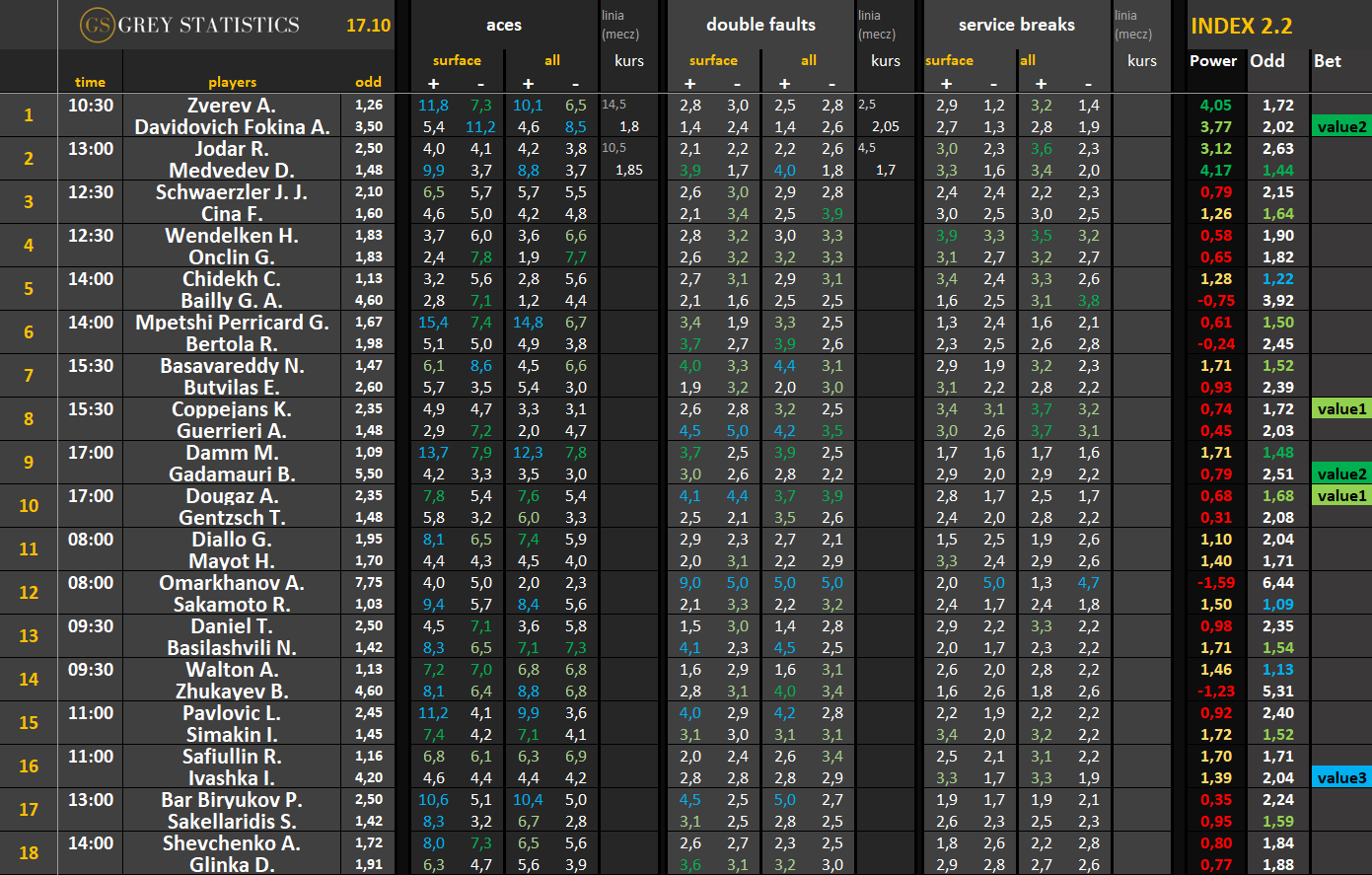Select player name Zverev A.

[x=232, y=106]
